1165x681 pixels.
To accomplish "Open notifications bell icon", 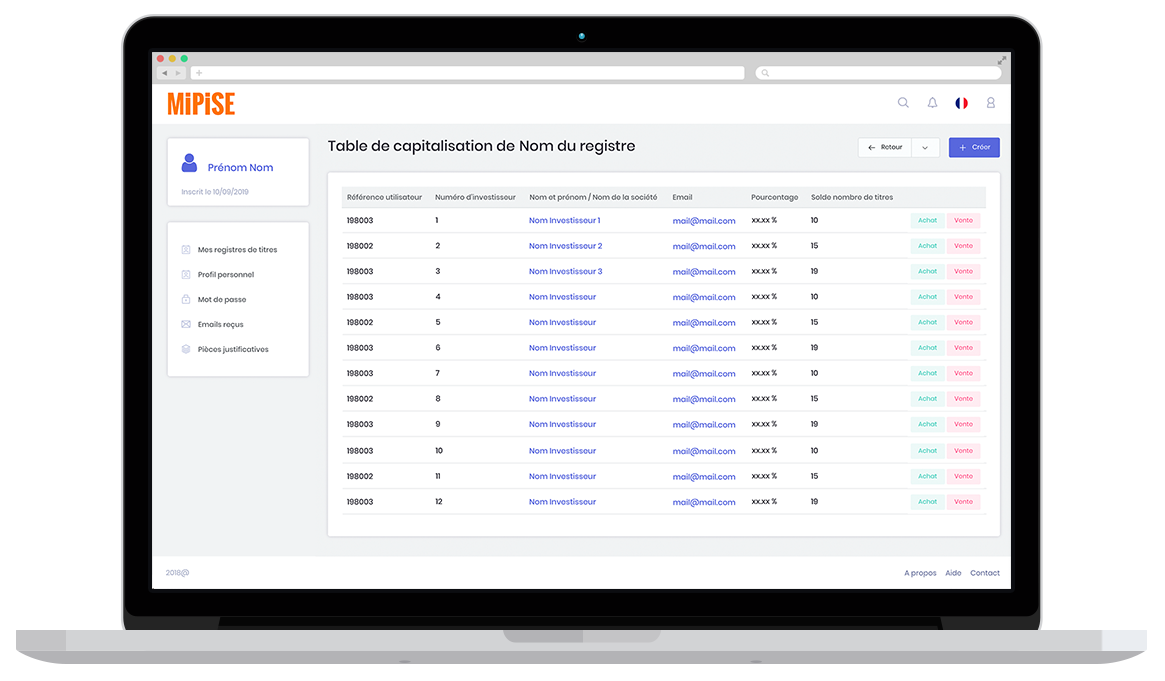I will pyautogui.click(x=932, y=102).
